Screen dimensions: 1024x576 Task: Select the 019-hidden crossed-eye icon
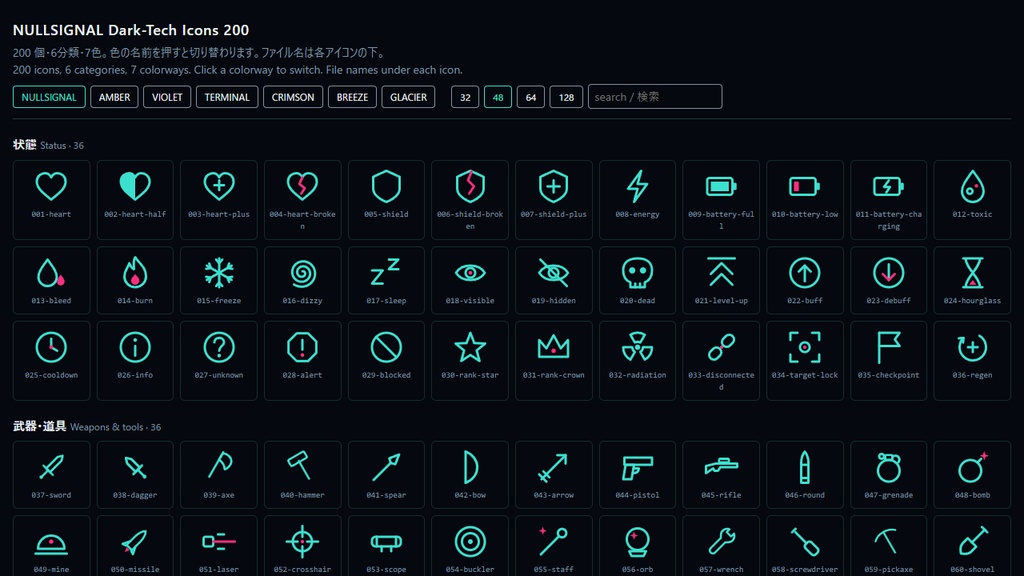coord(554,273)
